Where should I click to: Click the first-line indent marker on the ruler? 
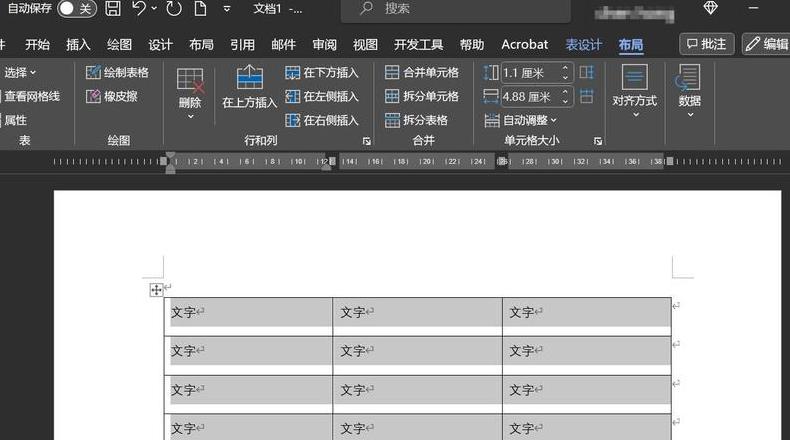(x=171, y=156)
